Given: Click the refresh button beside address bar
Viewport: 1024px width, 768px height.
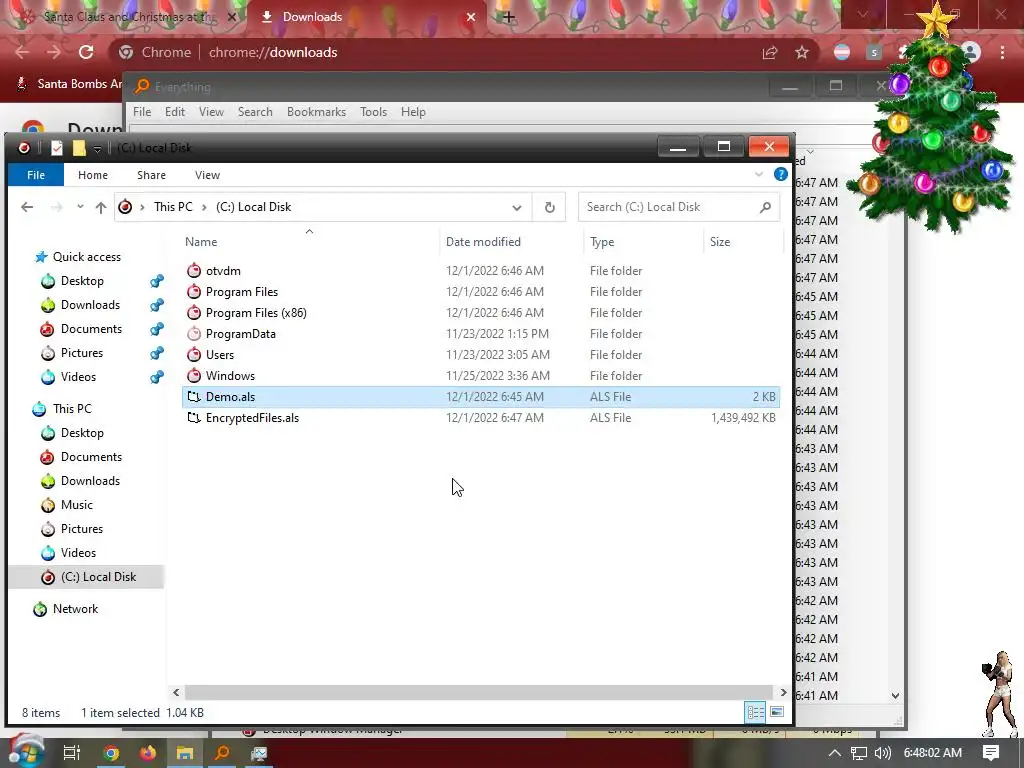Looking at the screenshot, I should [549, 207].
